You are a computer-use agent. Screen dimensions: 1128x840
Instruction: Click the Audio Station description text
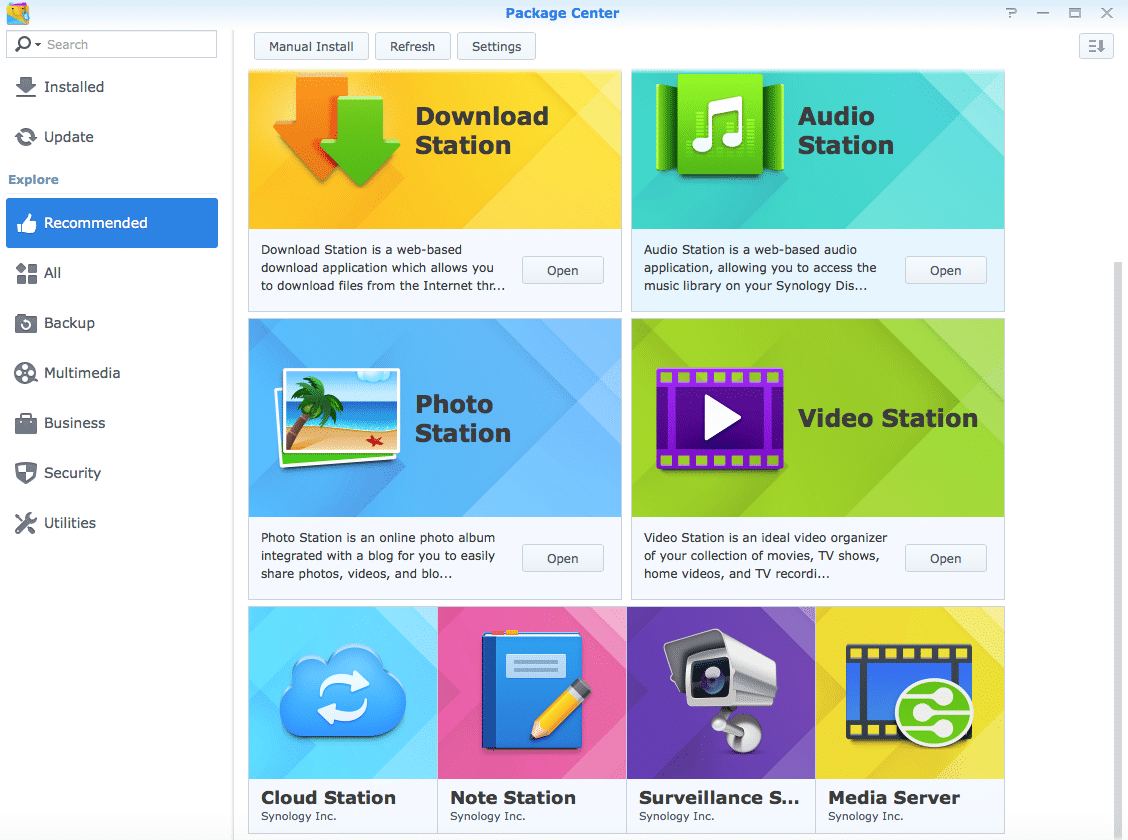[x=760, y=268]
